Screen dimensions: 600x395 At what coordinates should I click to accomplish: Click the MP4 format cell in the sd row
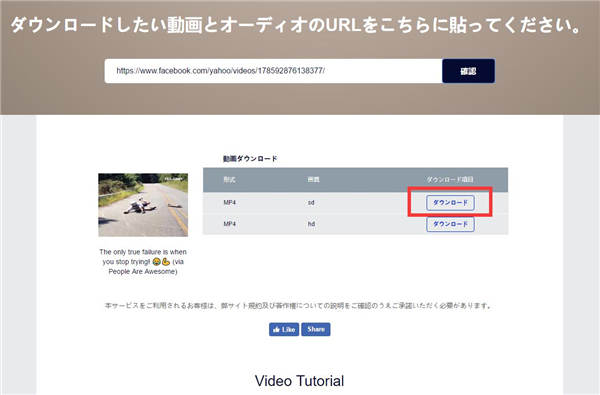(x=230, y=202)
